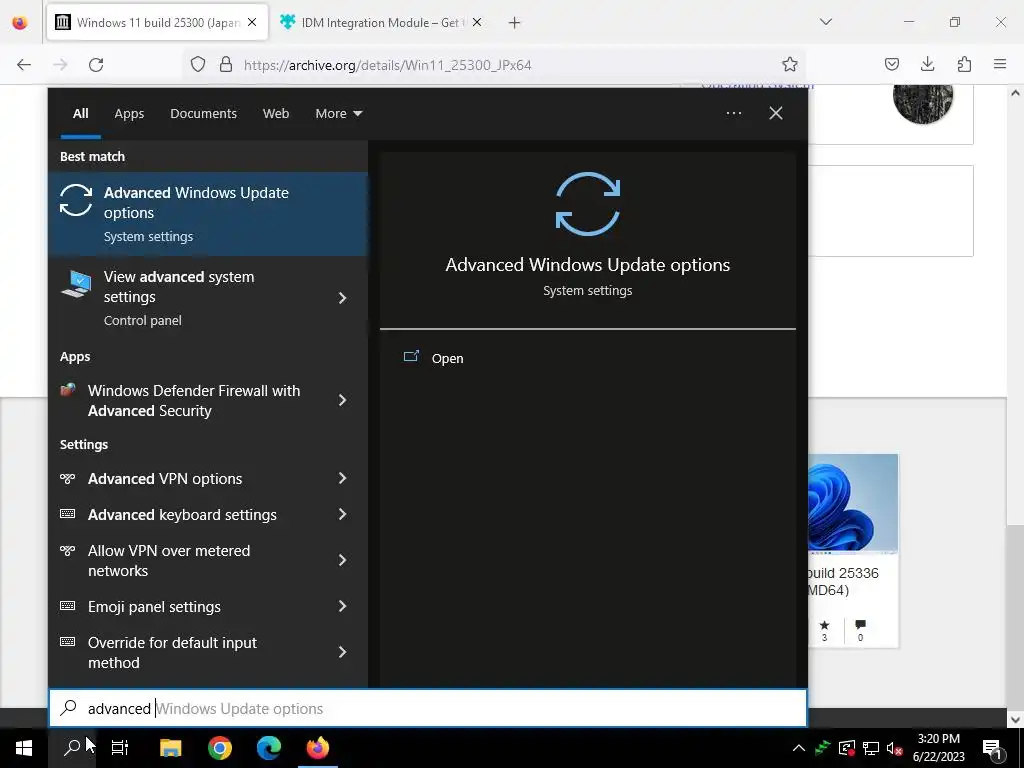1024x768 pixels.
Task: Open the search panel ellipsis options
Action: [x=733, y=113]
